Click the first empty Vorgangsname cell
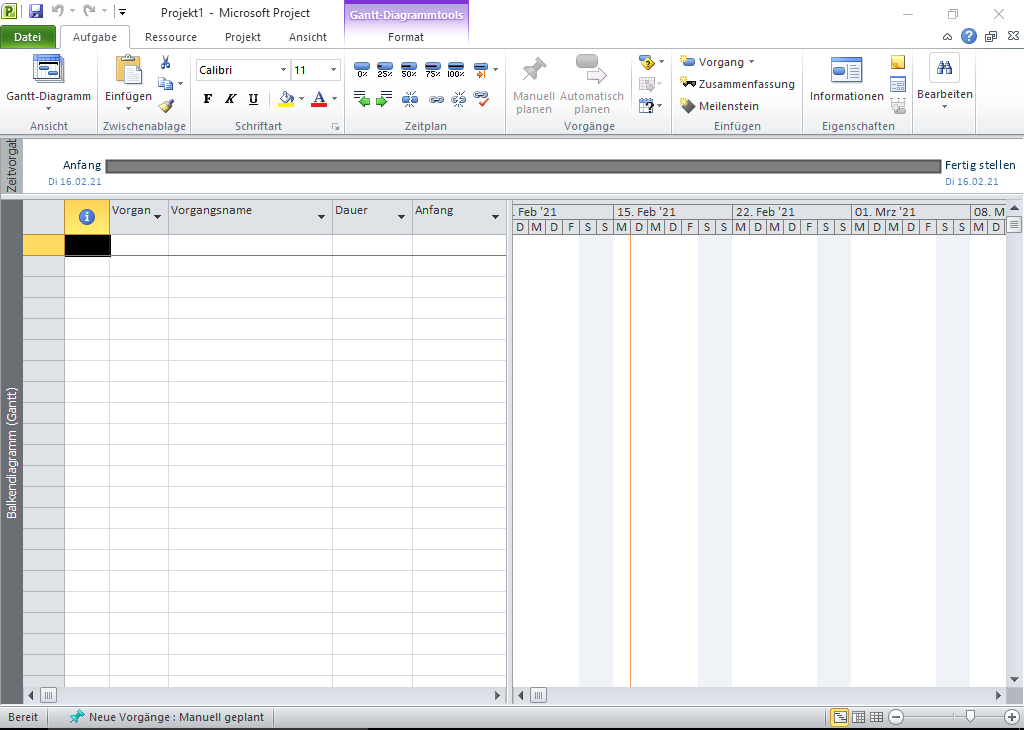The width and height of the screenshot is (1024, 730). coord(250,245)
